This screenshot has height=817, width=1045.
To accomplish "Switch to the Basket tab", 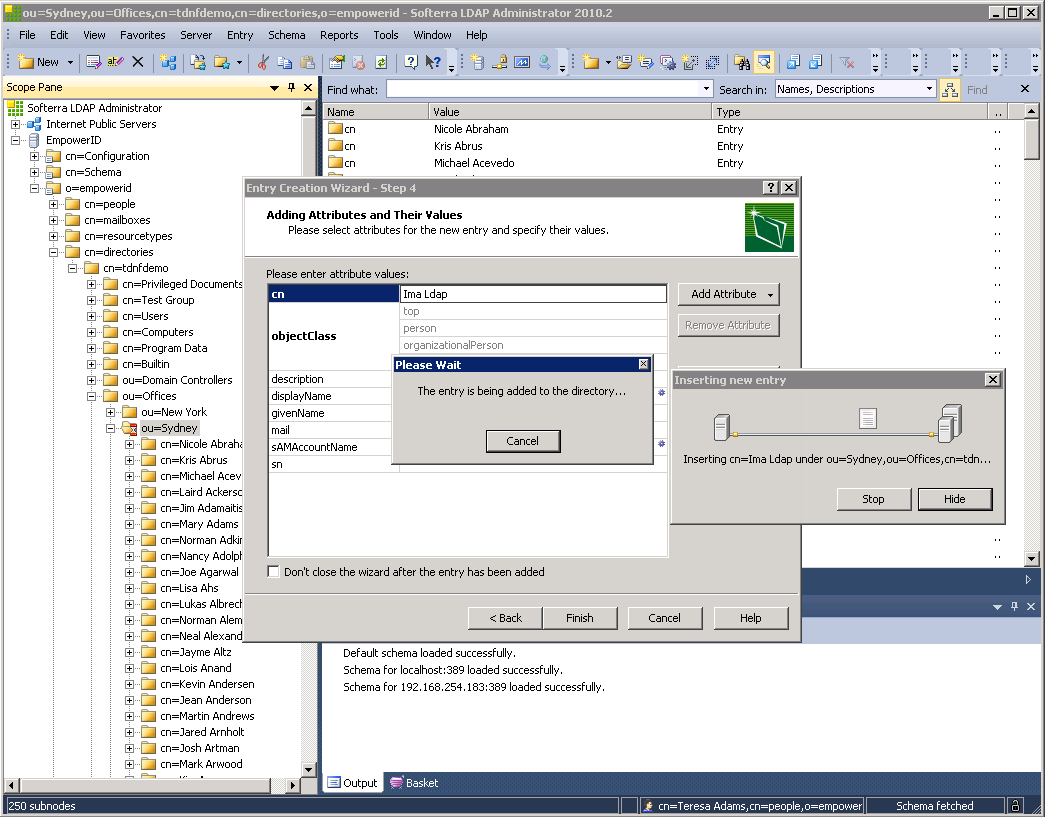I will click(414, 783).
